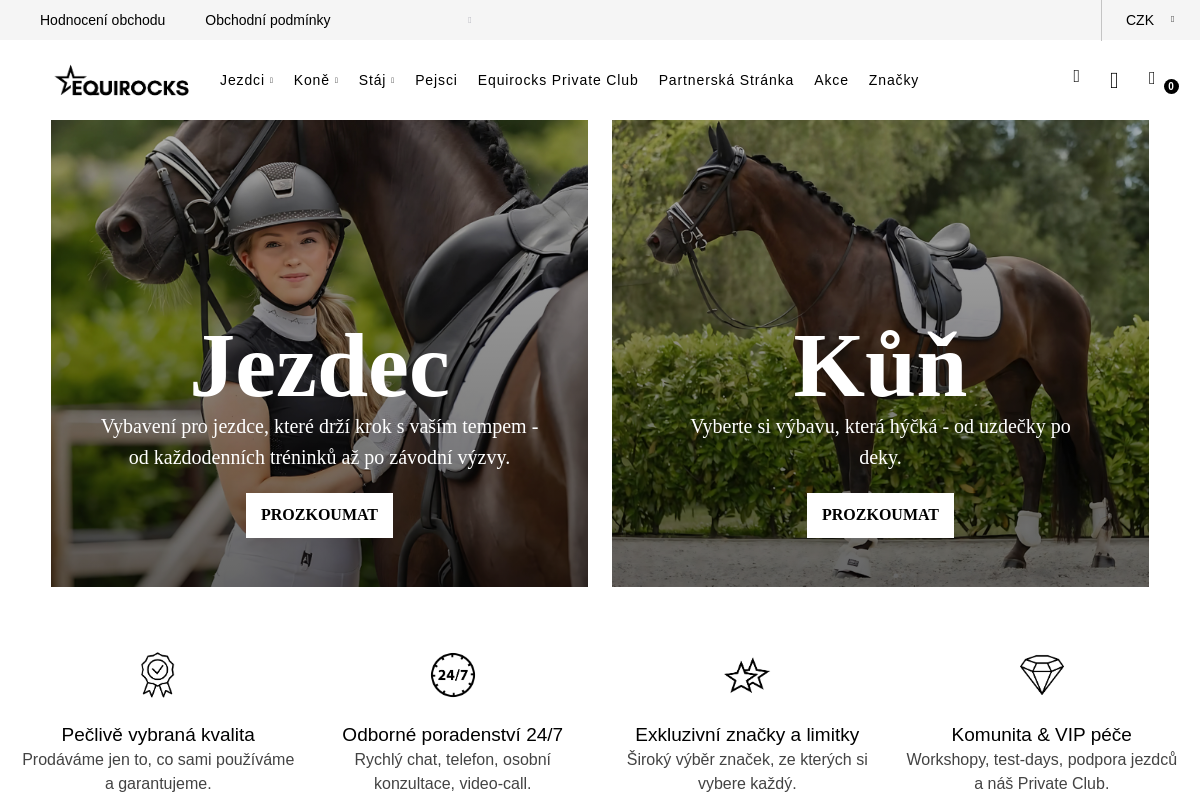Click the double stars exclusive brands icon
The image size is (1200, 800).
click(747, 676)
